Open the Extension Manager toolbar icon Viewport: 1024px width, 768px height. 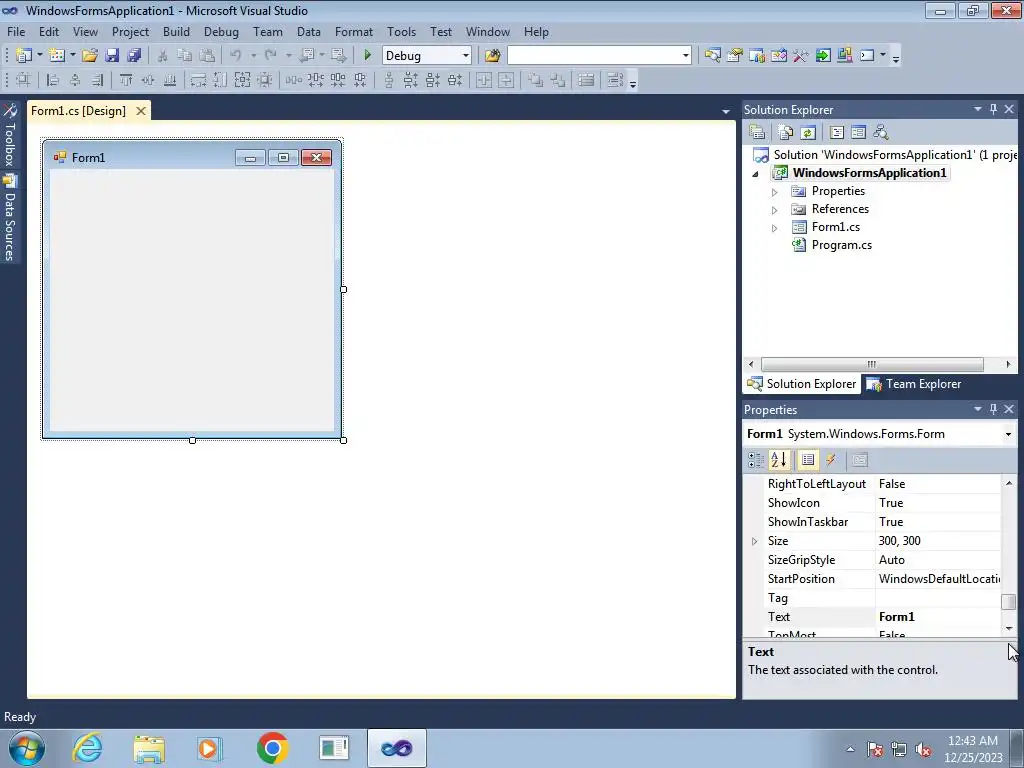pos(844,56)
